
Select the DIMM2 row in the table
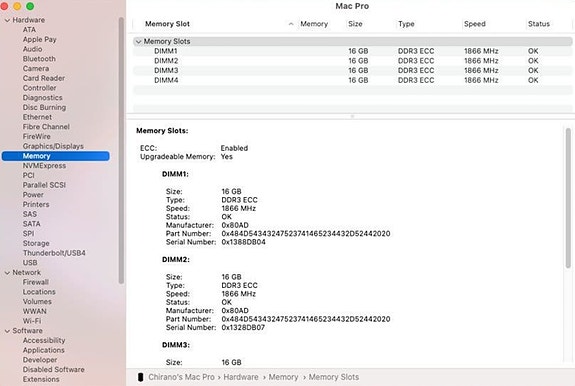[353, 61]
